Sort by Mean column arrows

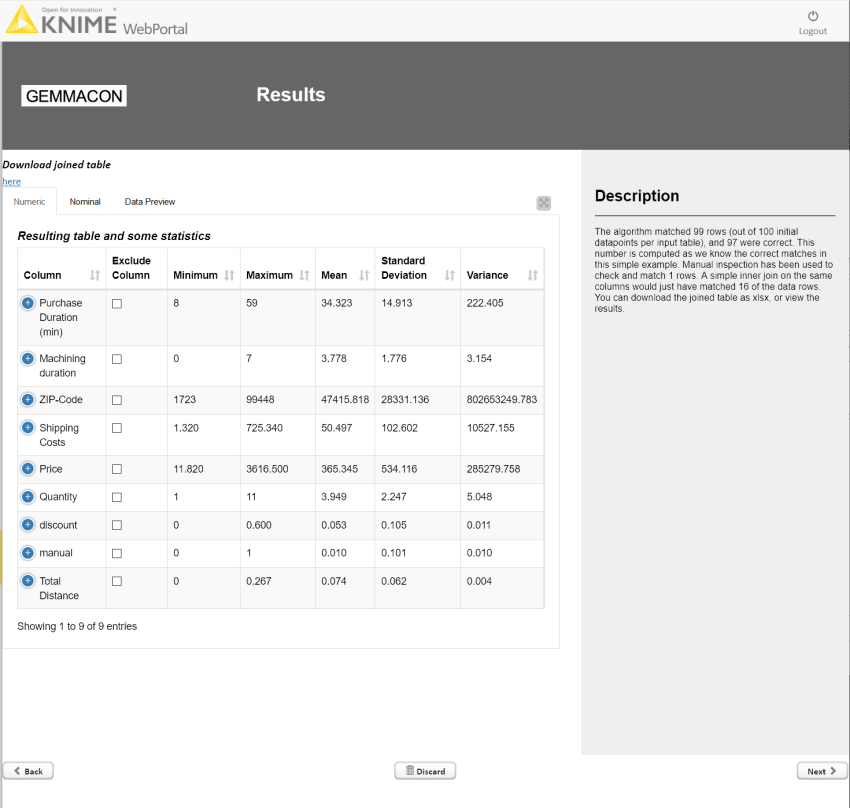click(x=364, y=275)
